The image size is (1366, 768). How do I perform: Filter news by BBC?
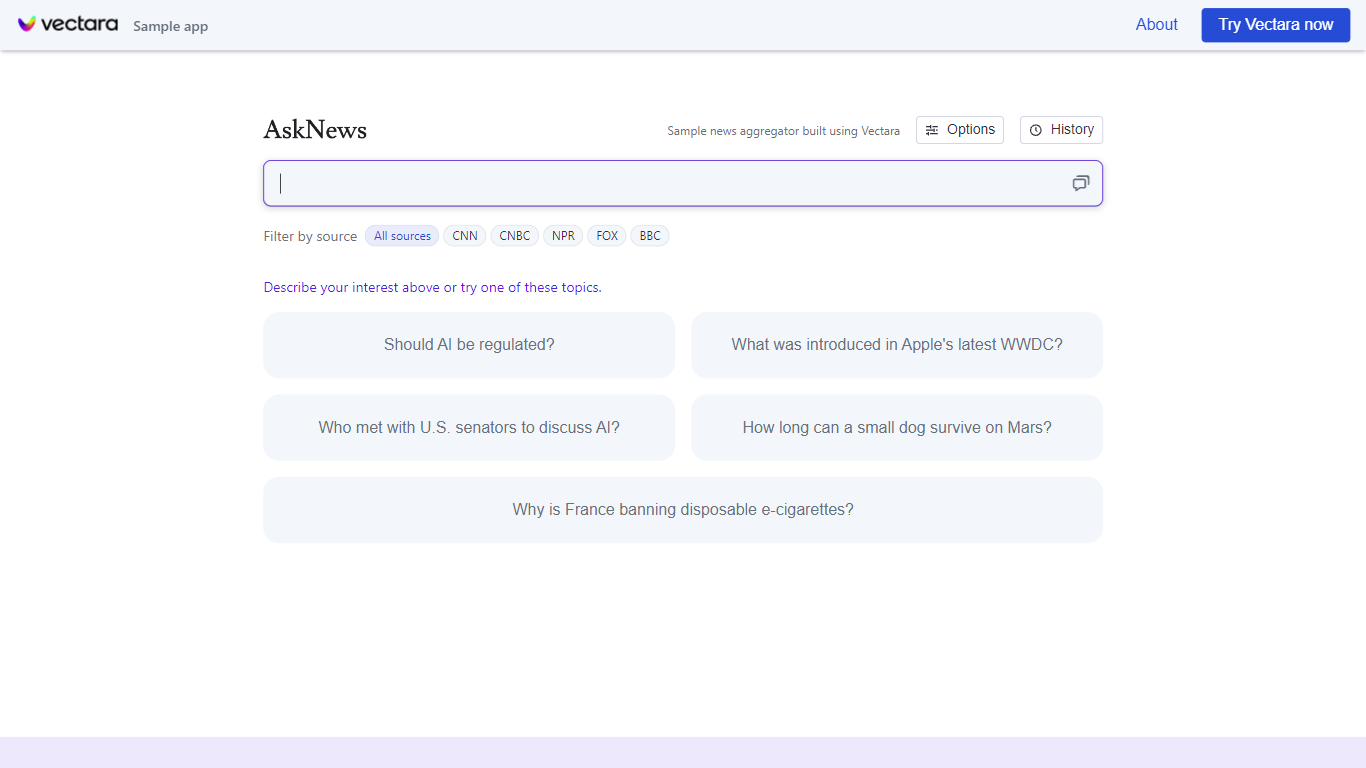[x=650, y=236]
